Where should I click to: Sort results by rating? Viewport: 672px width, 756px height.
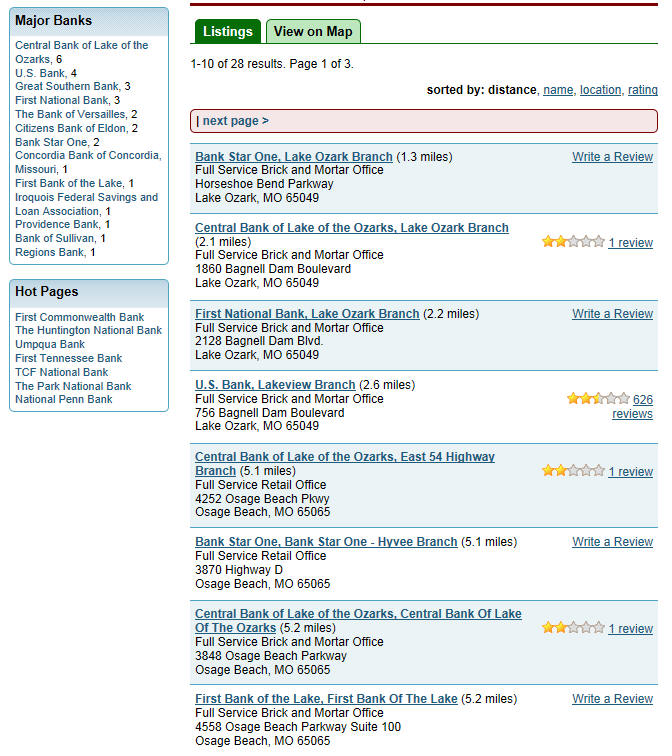(642, 90)
